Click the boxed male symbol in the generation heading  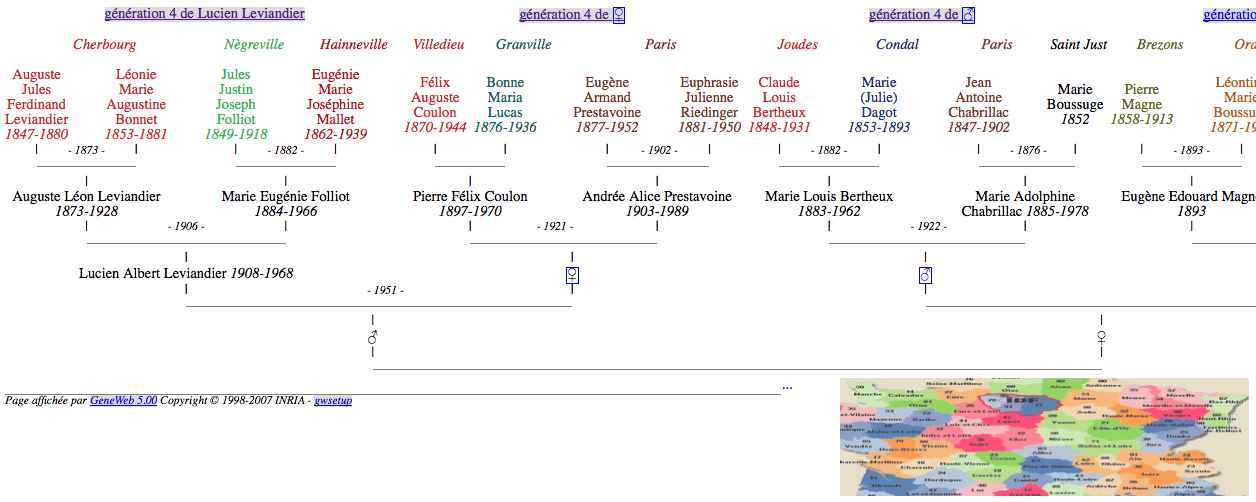pyautogui.click(x=968, y=15)
